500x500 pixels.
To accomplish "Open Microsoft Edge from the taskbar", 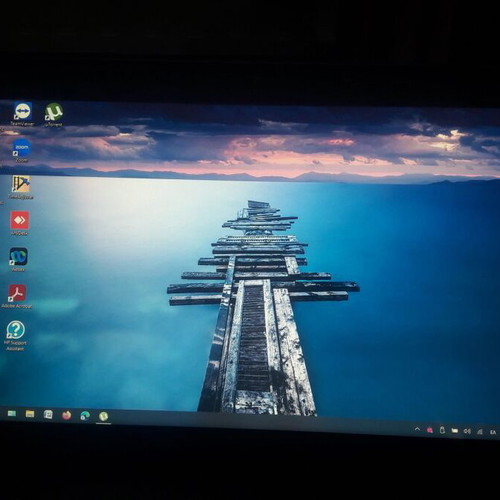I will [85, 416].
